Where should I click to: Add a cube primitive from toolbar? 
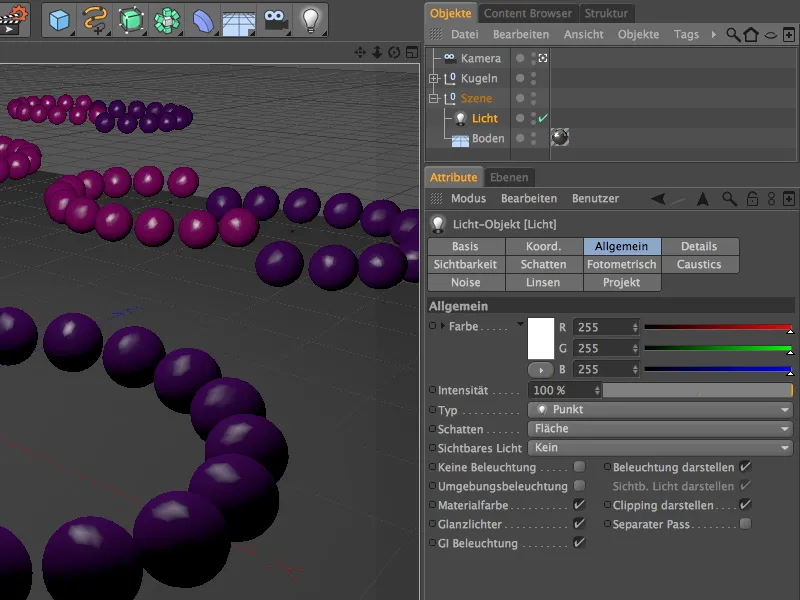59,20
